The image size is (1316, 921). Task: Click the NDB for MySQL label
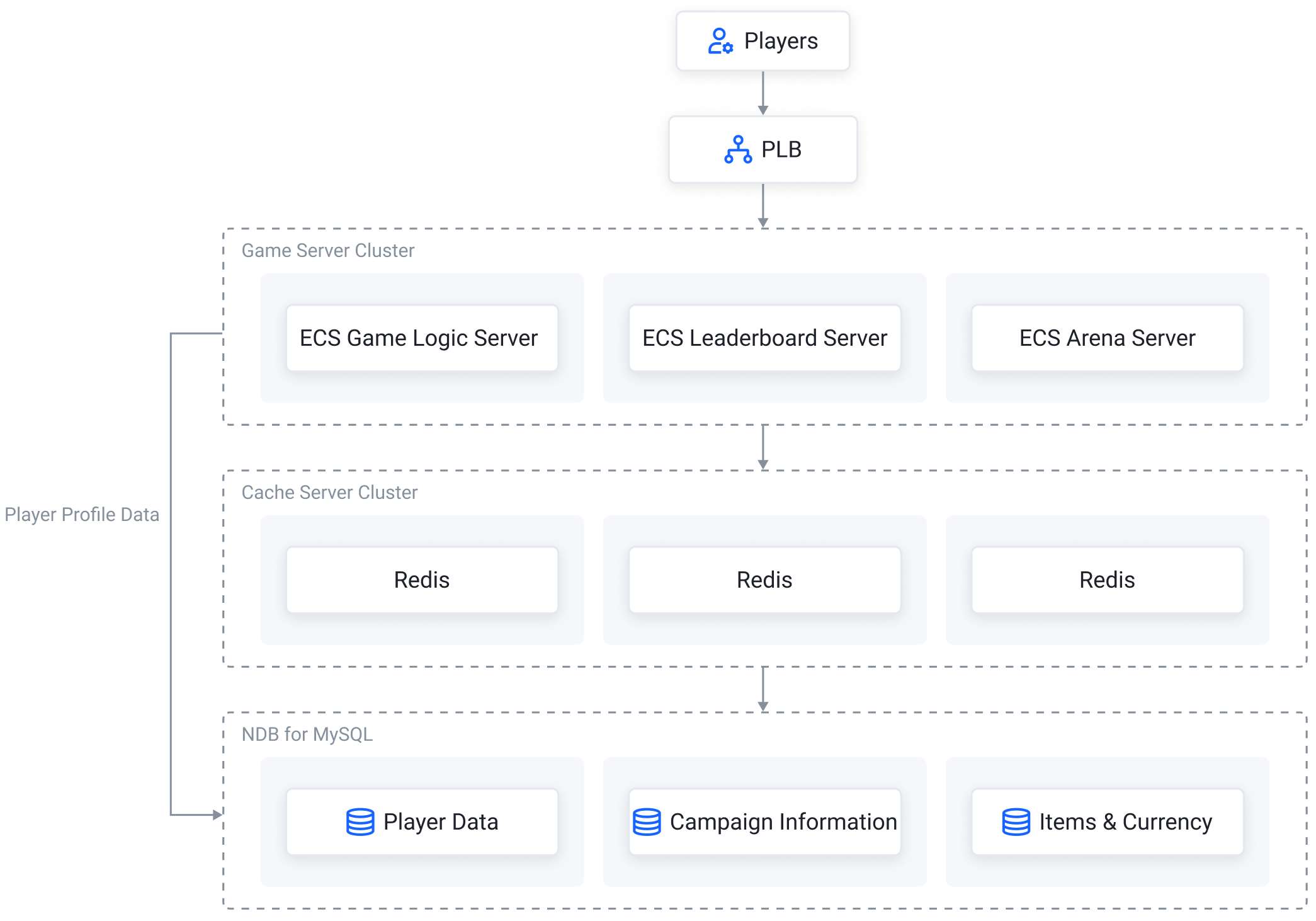[307, 735]
